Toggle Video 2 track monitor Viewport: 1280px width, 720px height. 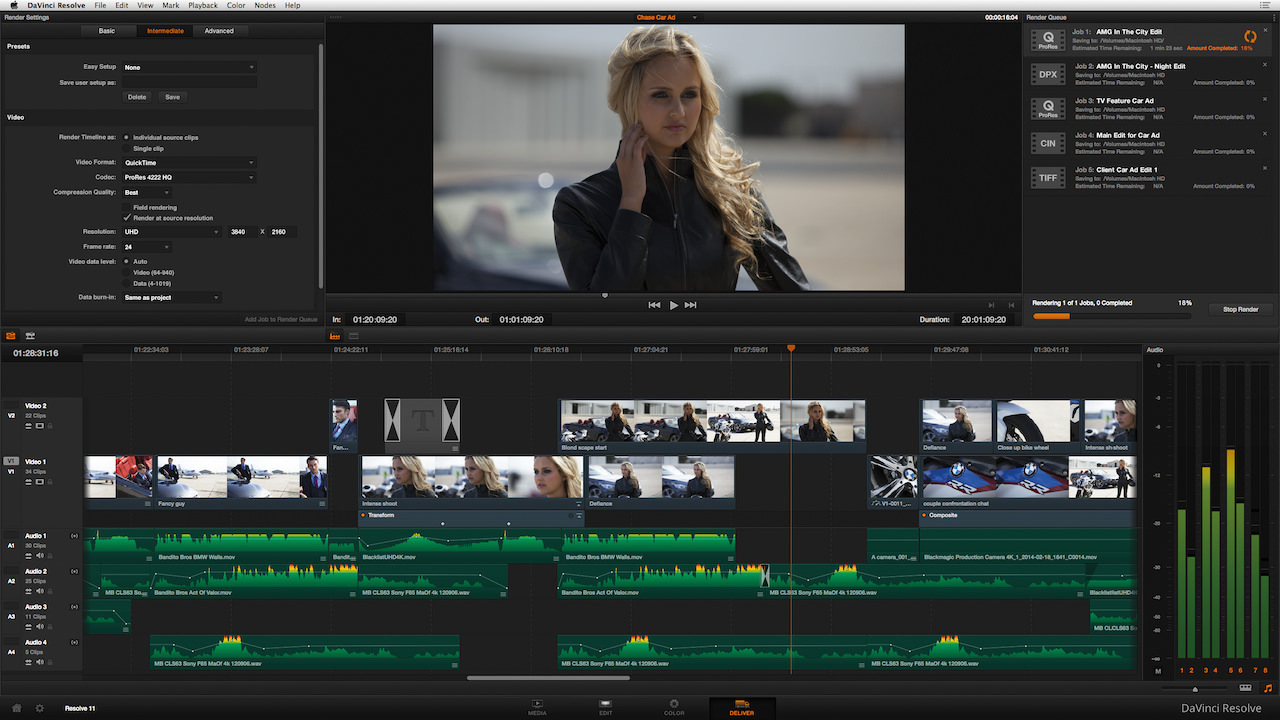click(40, 426)
